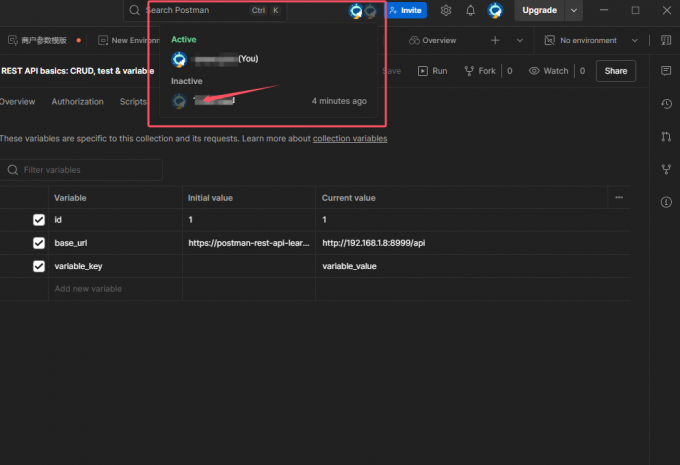This screenshot has height=465, width=680.
Task: Click the No environment icon
Action: tap(549, 40)
